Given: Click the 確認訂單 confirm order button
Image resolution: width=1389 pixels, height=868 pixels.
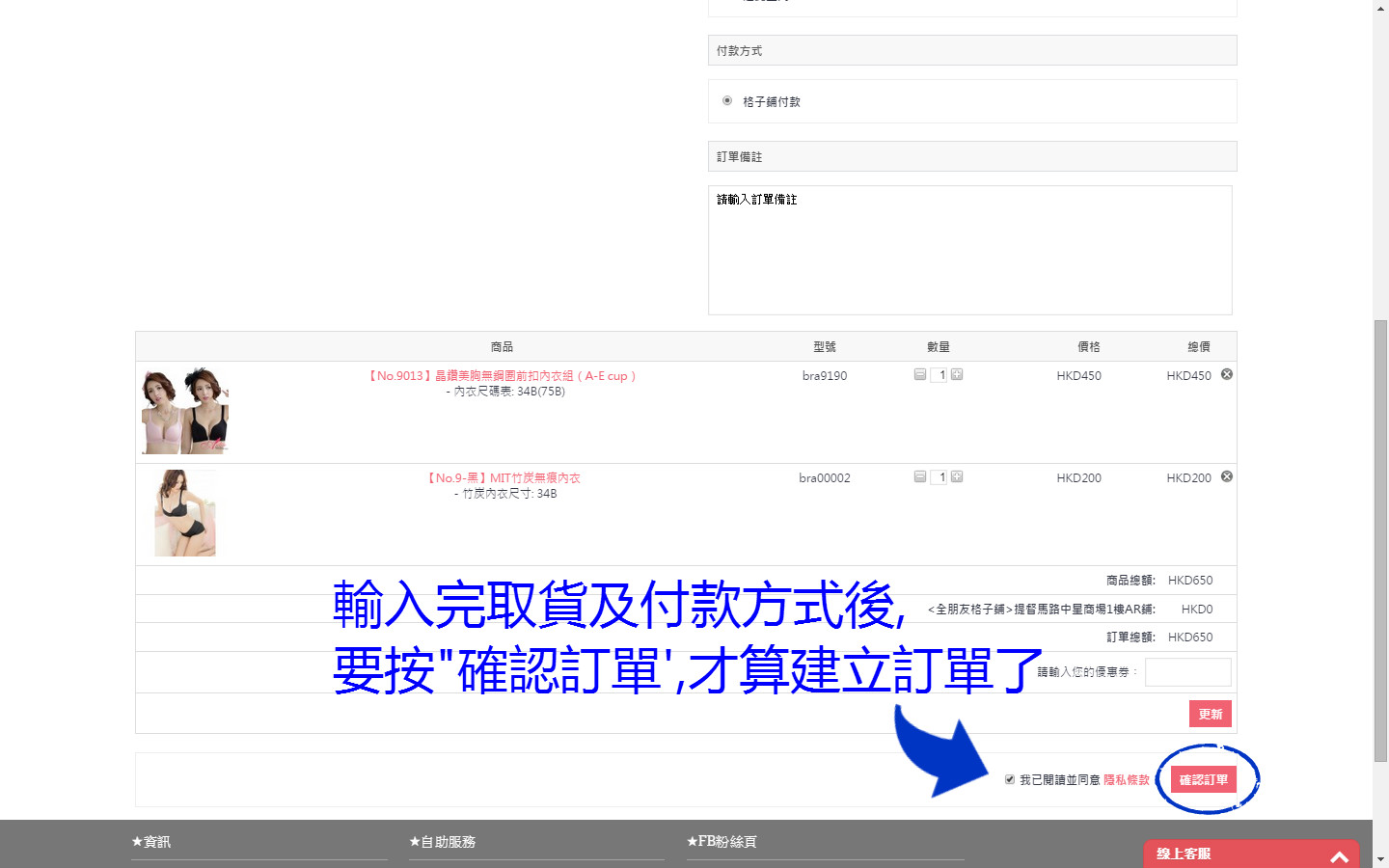Looking at the screenshot, I should coord(1204,779).
